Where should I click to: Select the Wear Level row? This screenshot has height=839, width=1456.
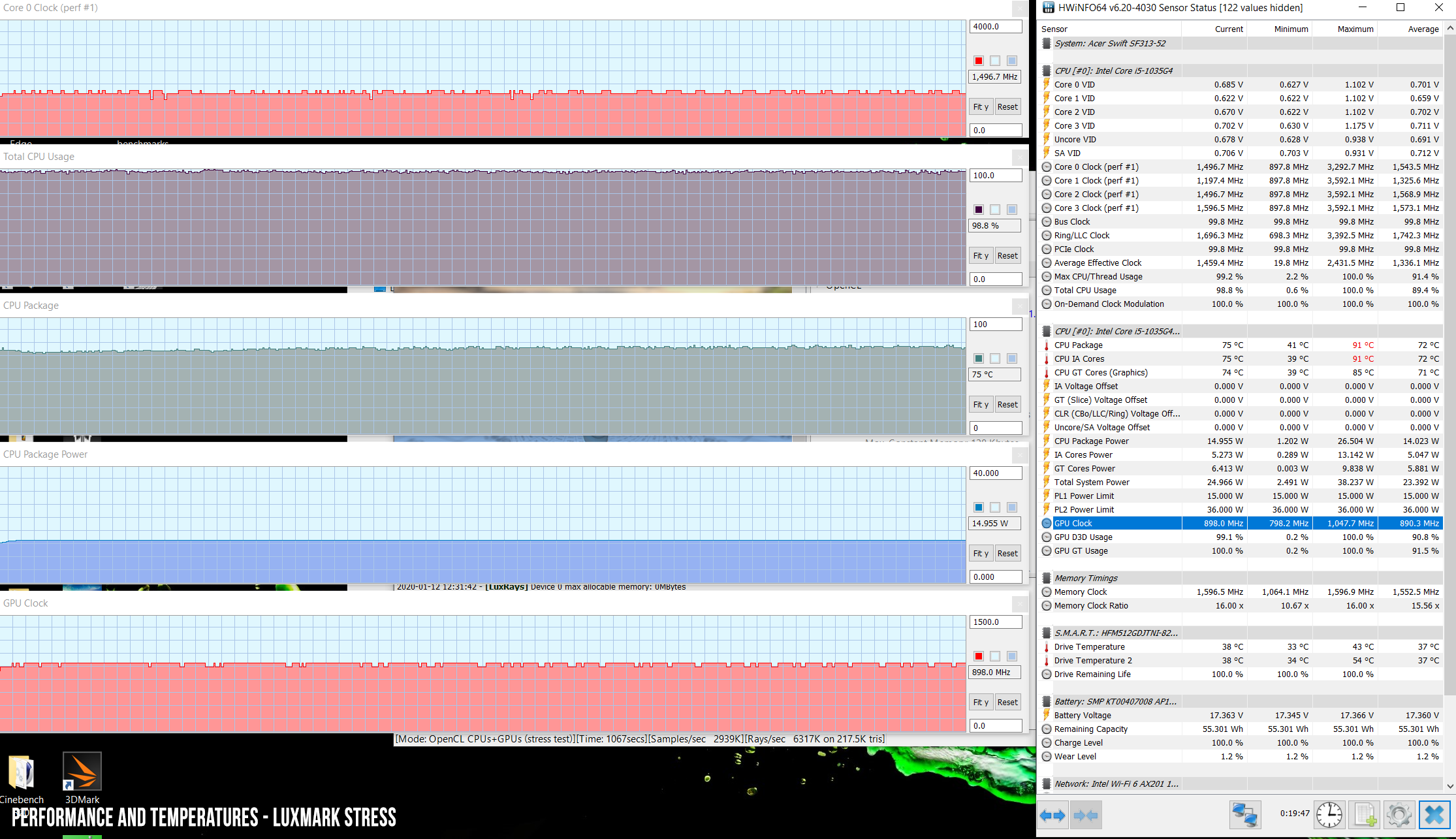click(x=1240, y=757)
